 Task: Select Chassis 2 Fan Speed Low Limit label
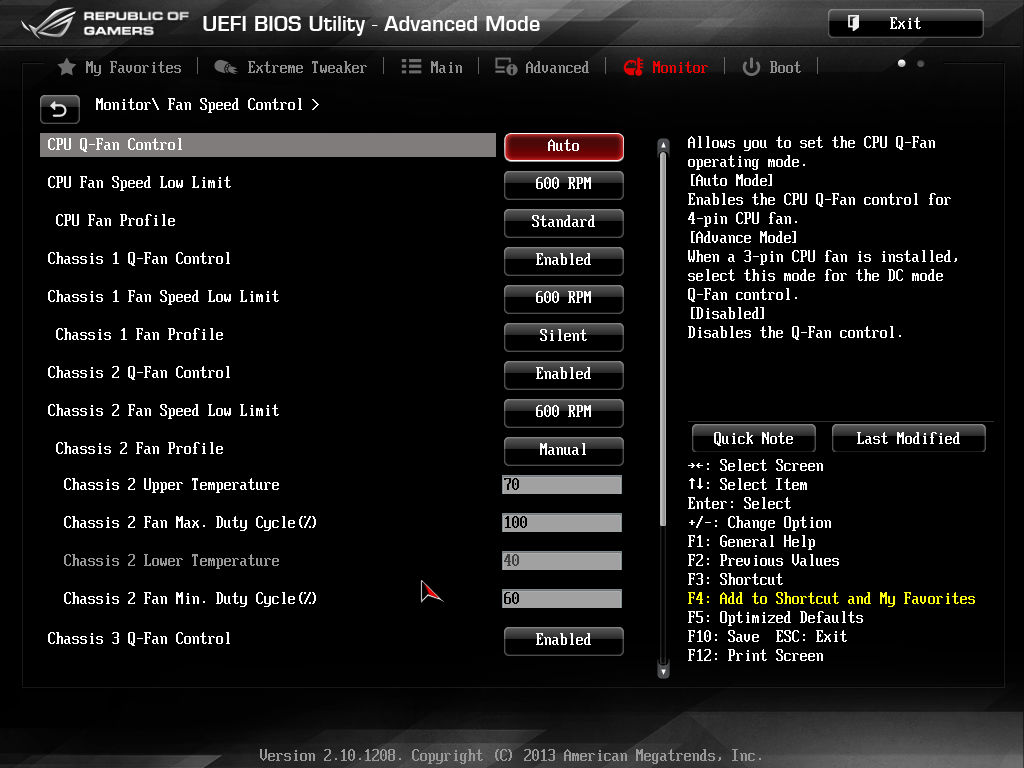coord(163,410)
